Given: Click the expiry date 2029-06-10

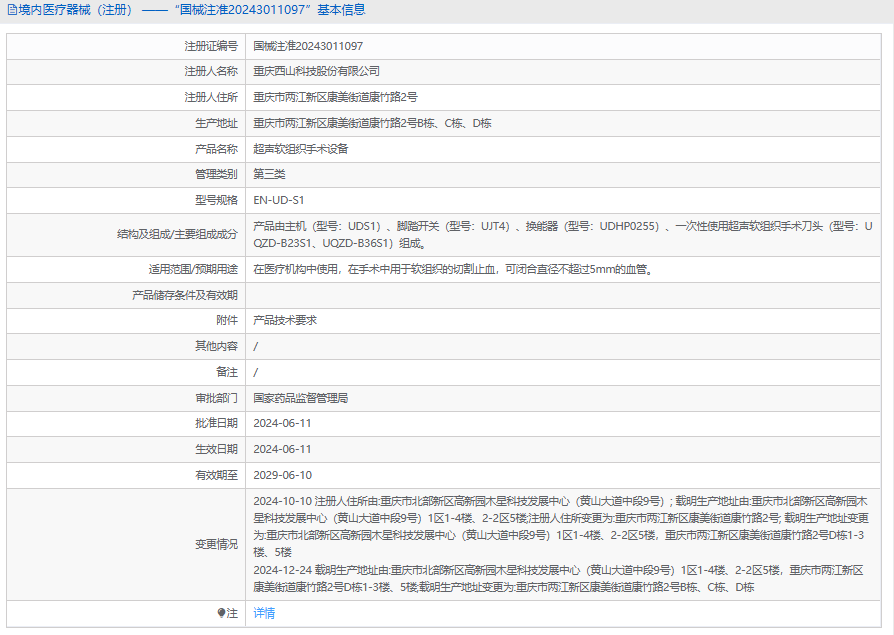Looking at the screenshot, I should (282, 475).
